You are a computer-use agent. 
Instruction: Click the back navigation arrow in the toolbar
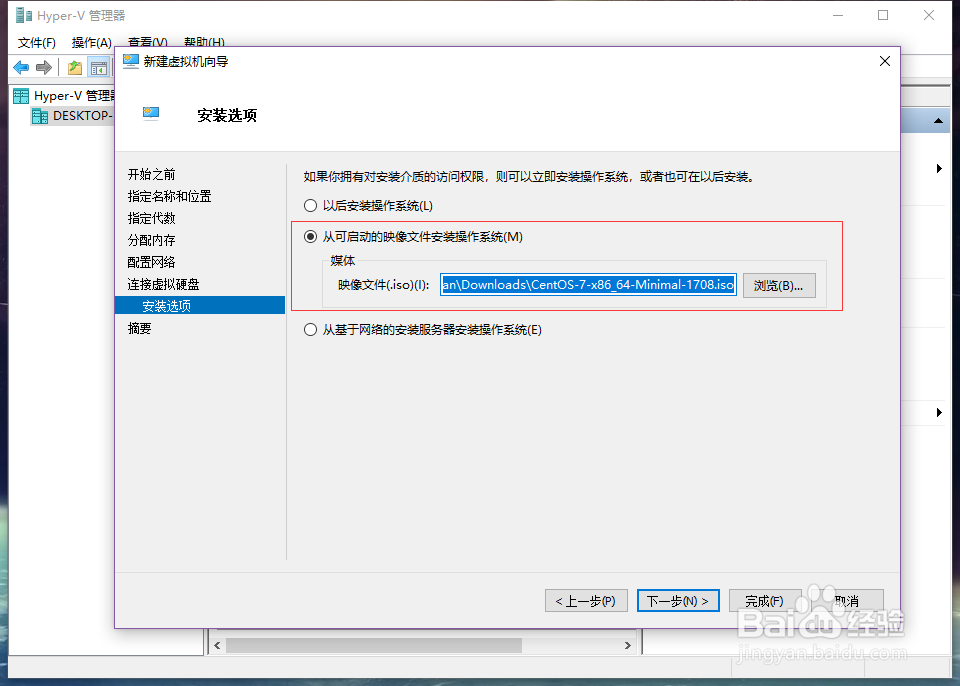pyautogui.click(x=21, y=66)
